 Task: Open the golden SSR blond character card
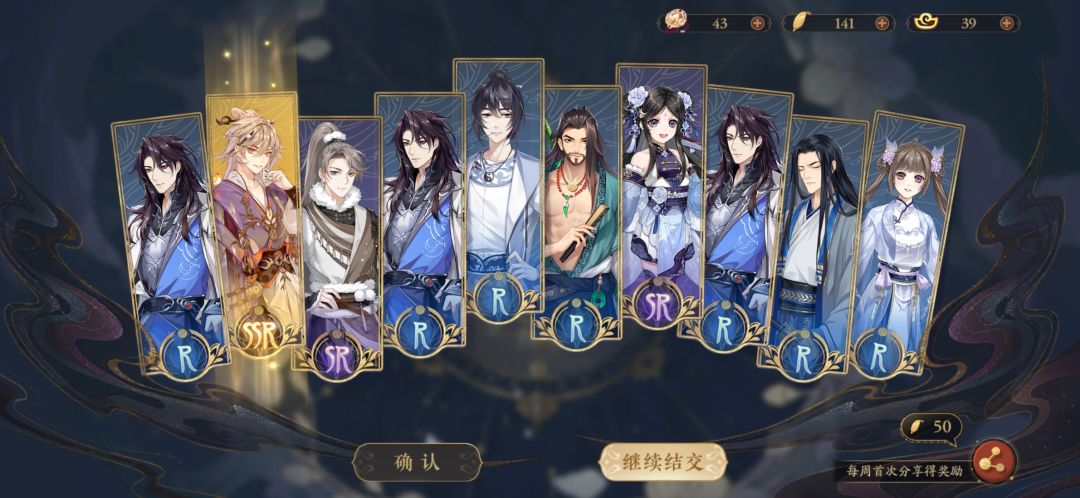[x=255, y=224]
